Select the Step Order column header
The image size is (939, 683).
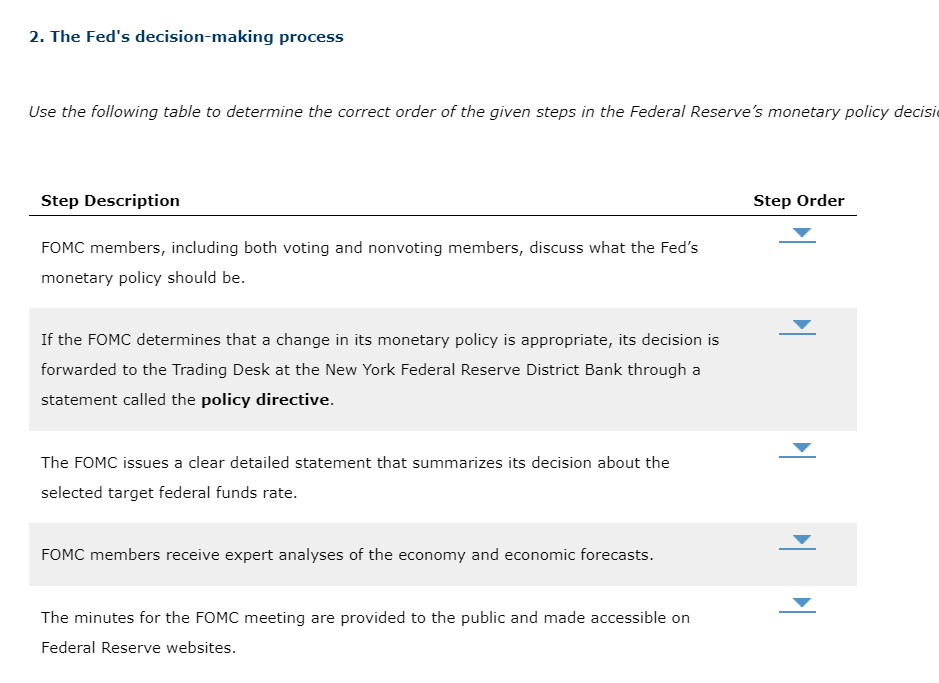(799, 200)
